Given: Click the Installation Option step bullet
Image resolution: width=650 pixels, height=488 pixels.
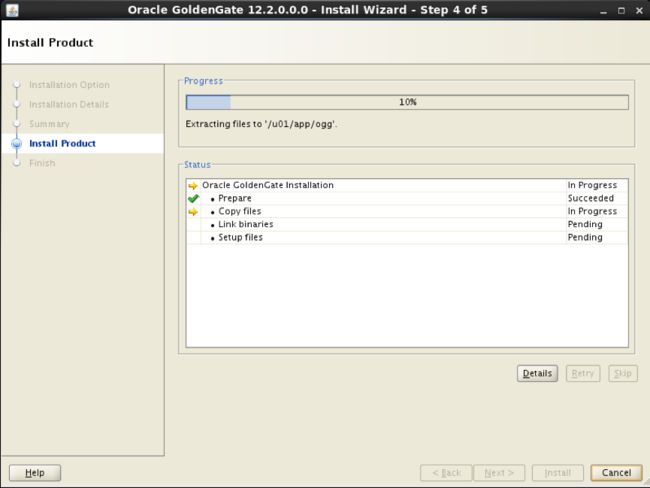Looking at the screenshot, I should (17, 85).
